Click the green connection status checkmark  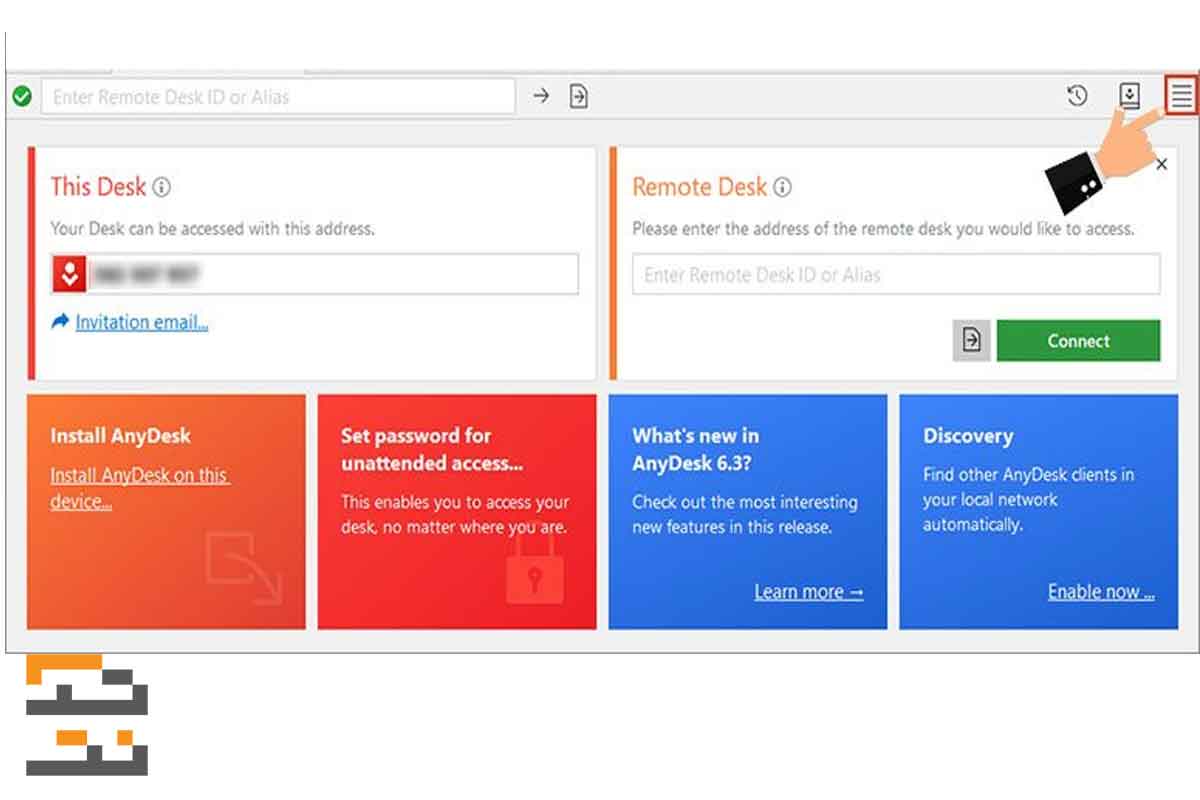click(22, 97)
